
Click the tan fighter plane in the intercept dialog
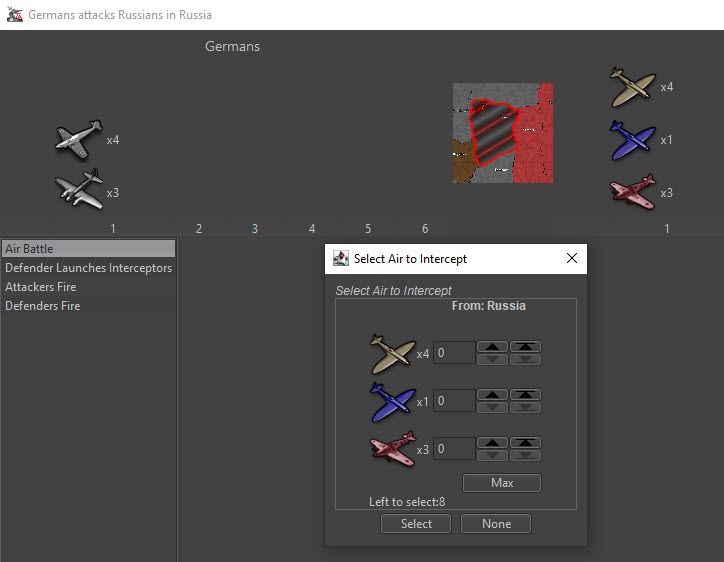392,353
